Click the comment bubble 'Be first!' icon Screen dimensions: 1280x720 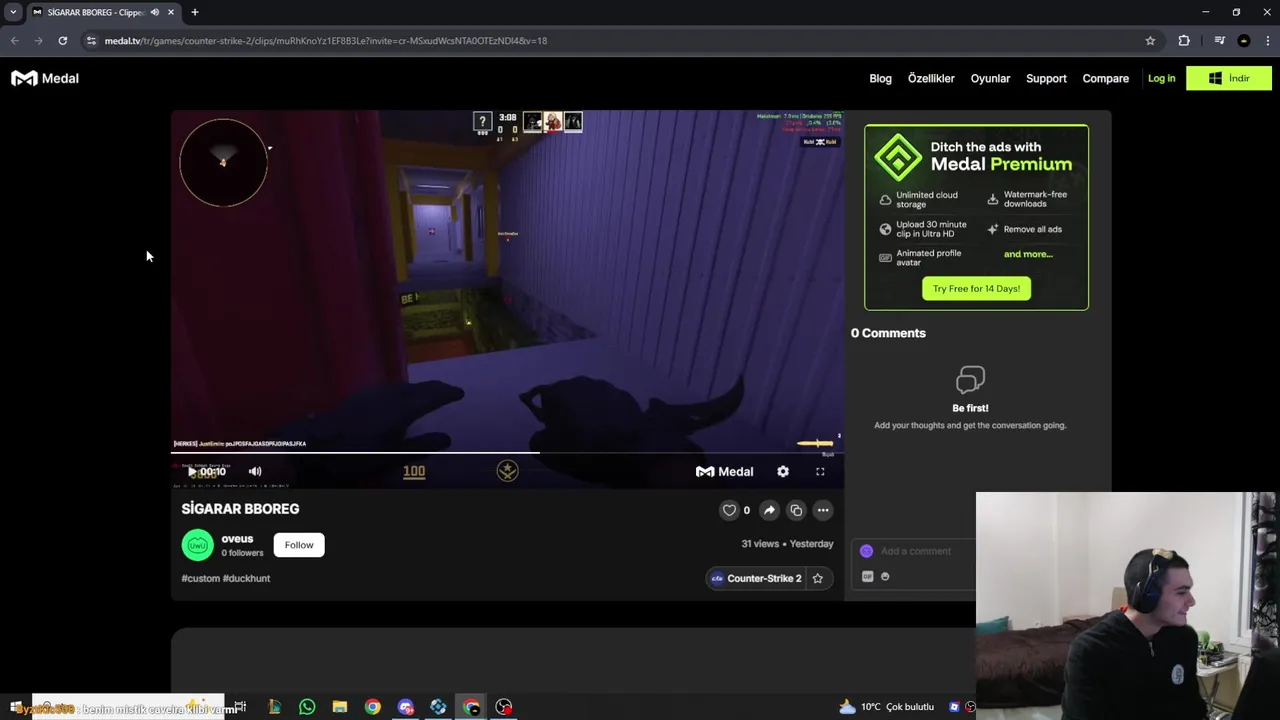click(970, 379)
